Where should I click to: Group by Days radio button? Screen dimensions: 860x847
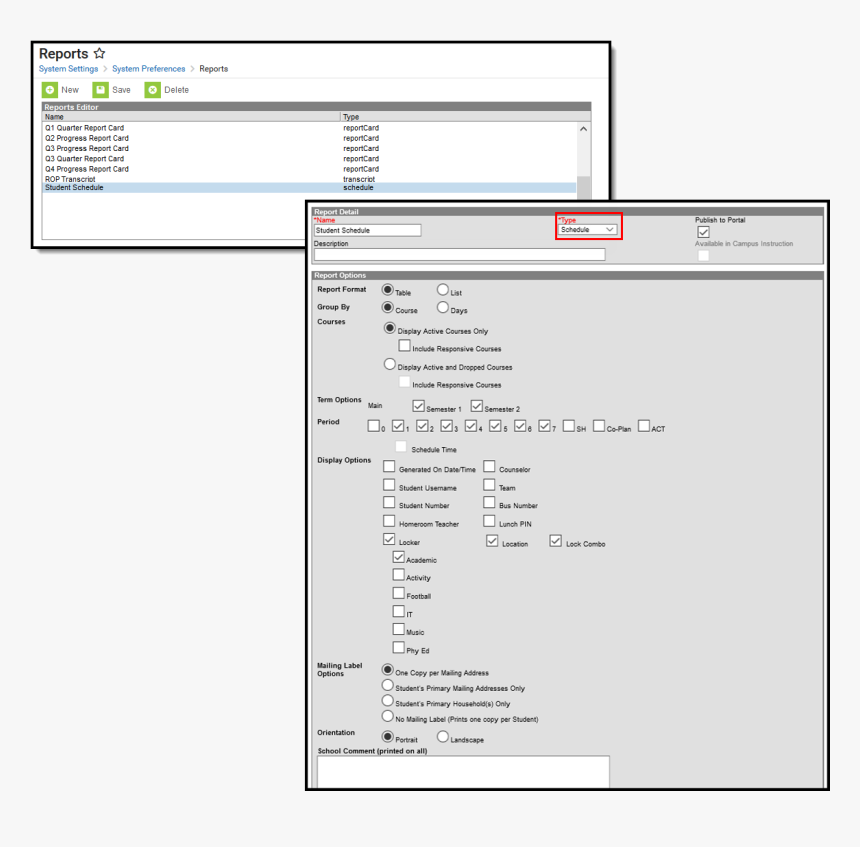click(x=443, y=307)
